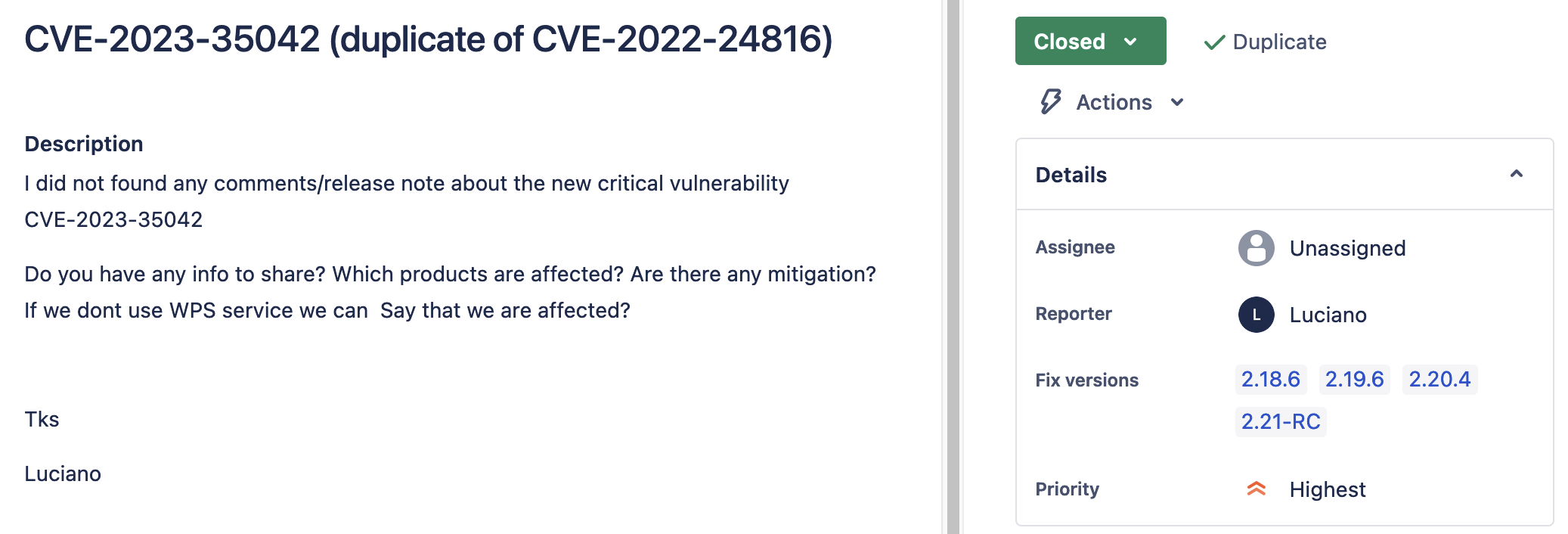Click the Highest priority value
Viewport: 1568px width, 534px height.
(1327, 489)
